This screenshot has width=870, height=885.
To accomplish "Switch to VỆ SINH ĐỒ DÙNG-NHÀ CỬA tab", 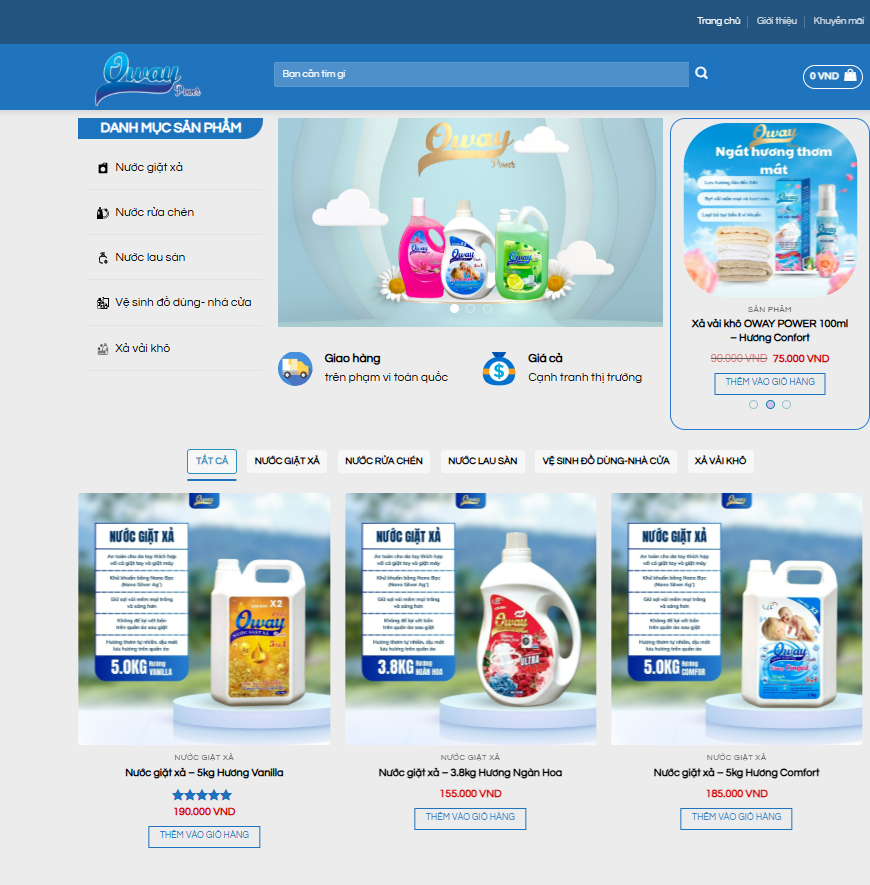I will pos(606,461).
